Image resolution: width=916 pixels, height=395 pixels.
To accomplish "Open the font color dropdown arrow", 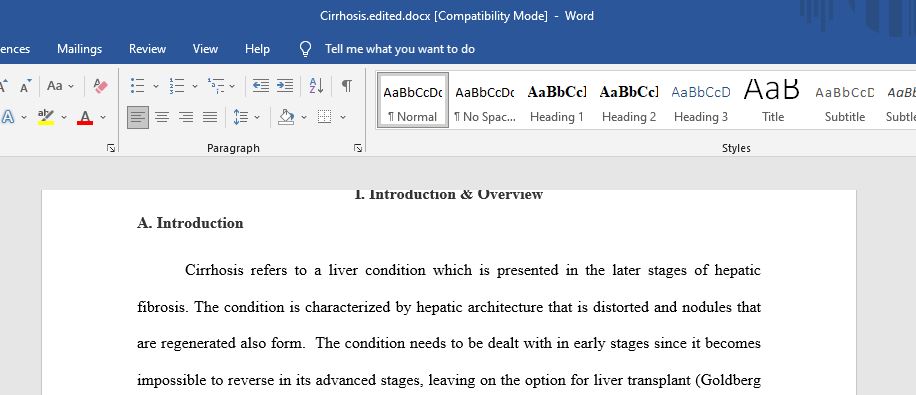I will point(103,117).
